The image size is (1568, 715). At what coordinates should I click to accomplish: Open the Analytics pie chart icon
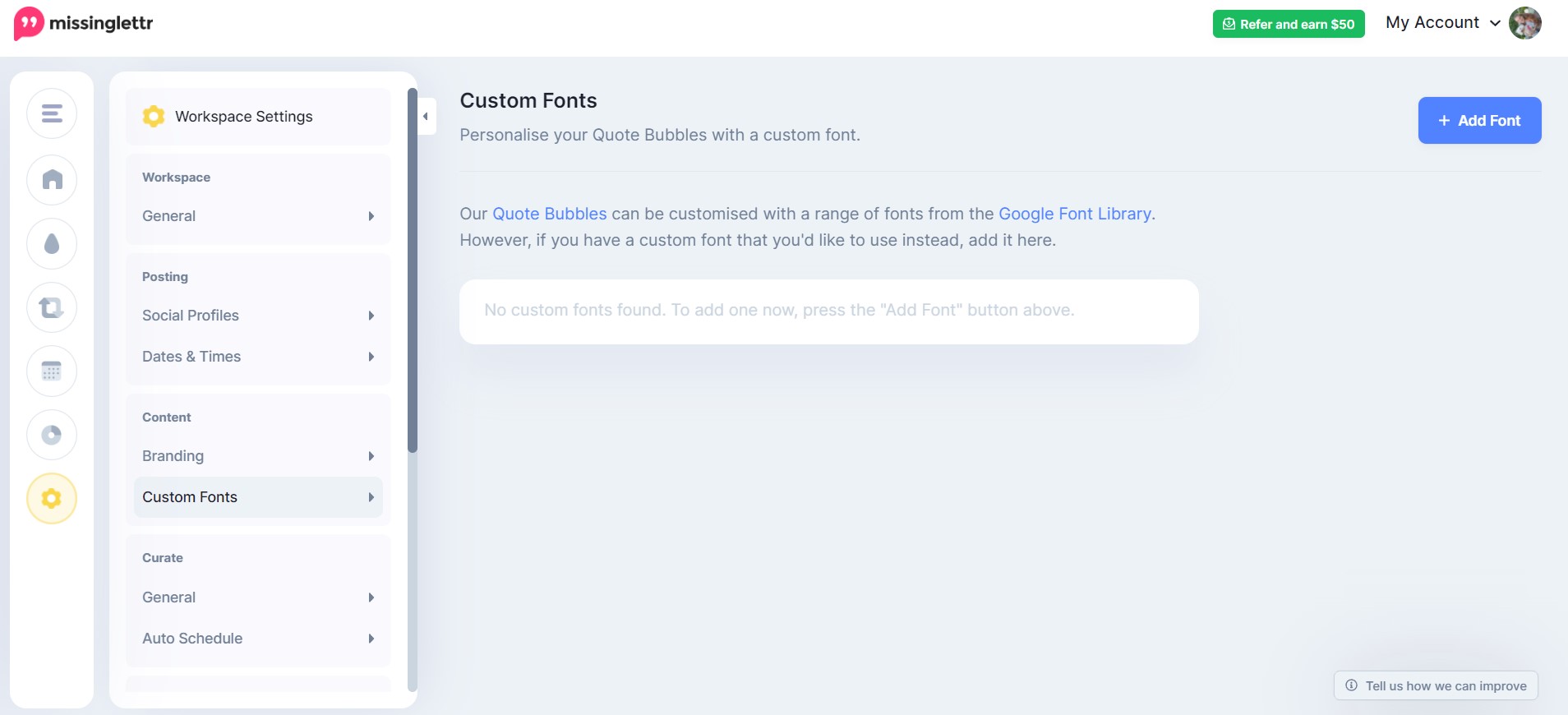pyautogui.click(x=52, y=435)
